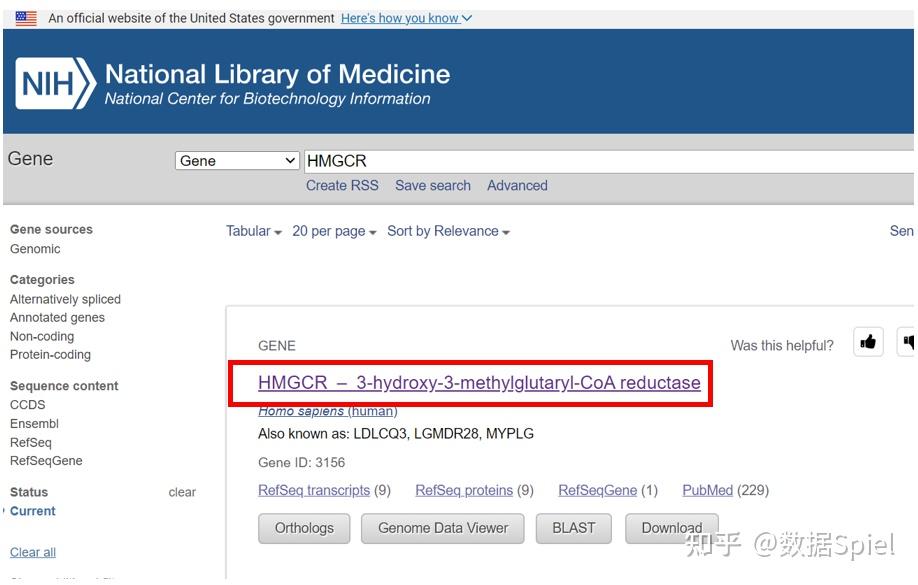Click the Save search link

point(433,186)
